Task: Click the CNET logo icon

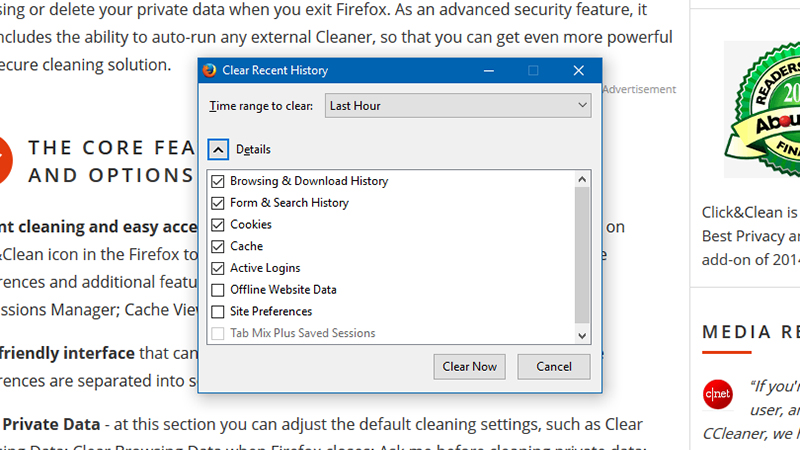Action: 717,394
